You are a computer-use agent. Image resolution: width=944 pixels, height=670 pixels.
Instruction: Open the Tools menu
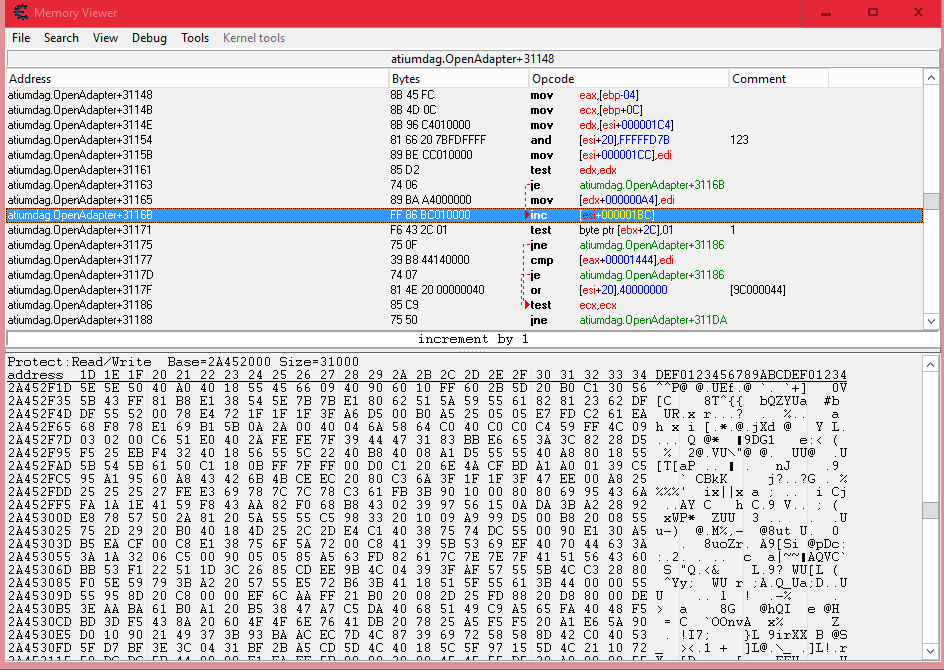tap(195, 38)
